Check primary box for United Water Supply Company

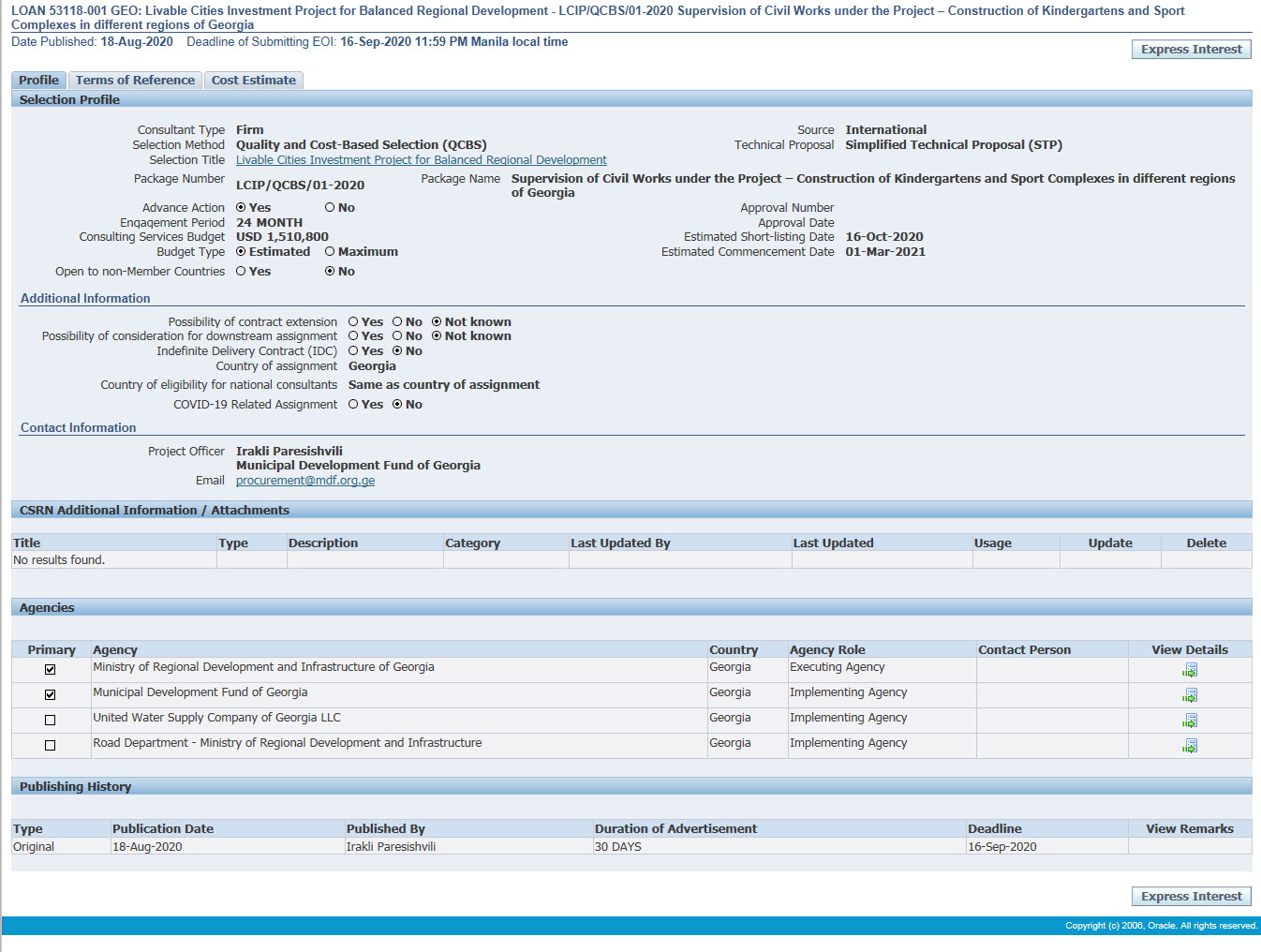pyautogui.click(x=51, y=721)
